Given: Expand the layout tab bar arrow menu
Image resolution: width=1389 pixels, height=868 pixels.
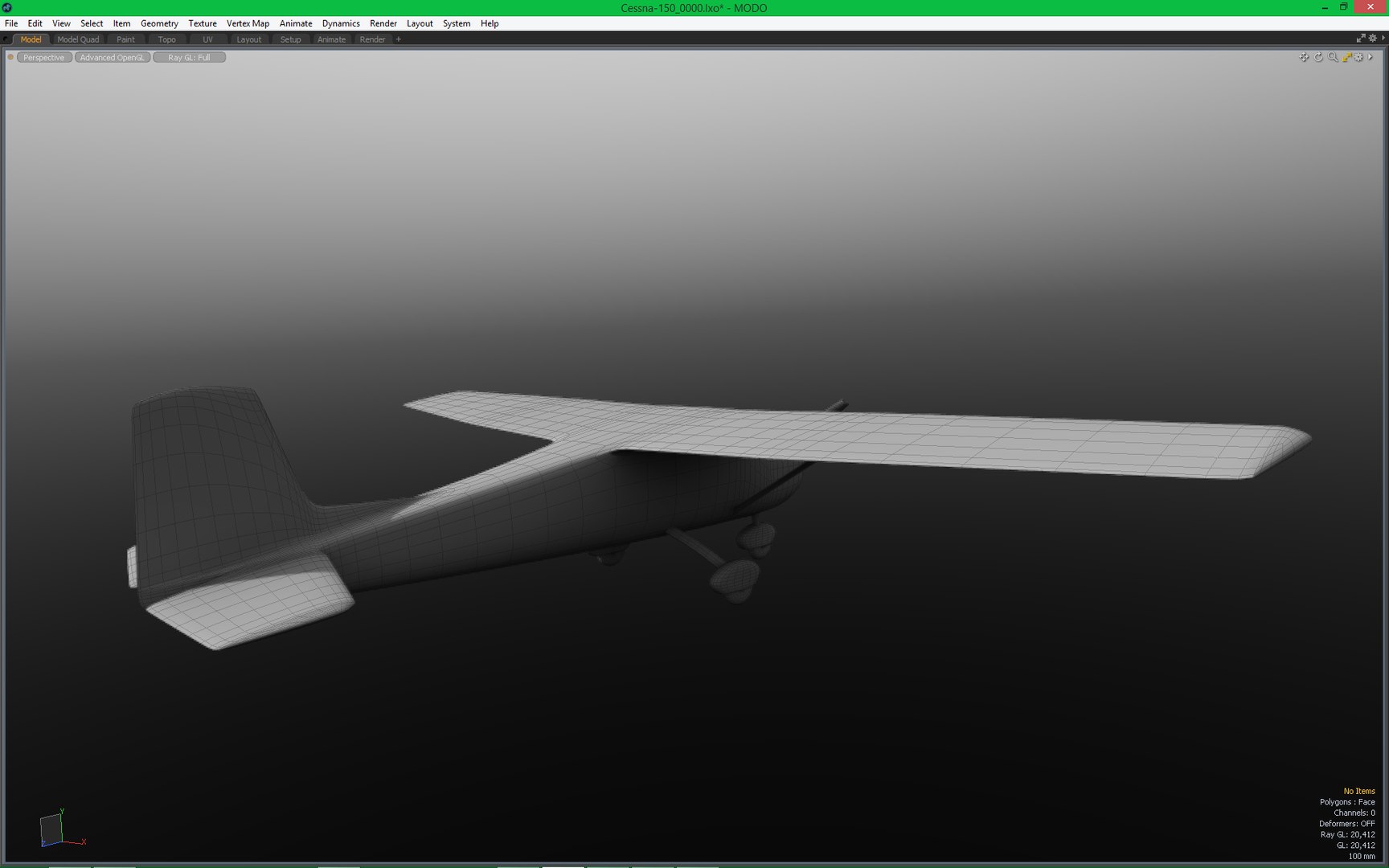Looking at the screenshot, I should [x=1383, y=39].
